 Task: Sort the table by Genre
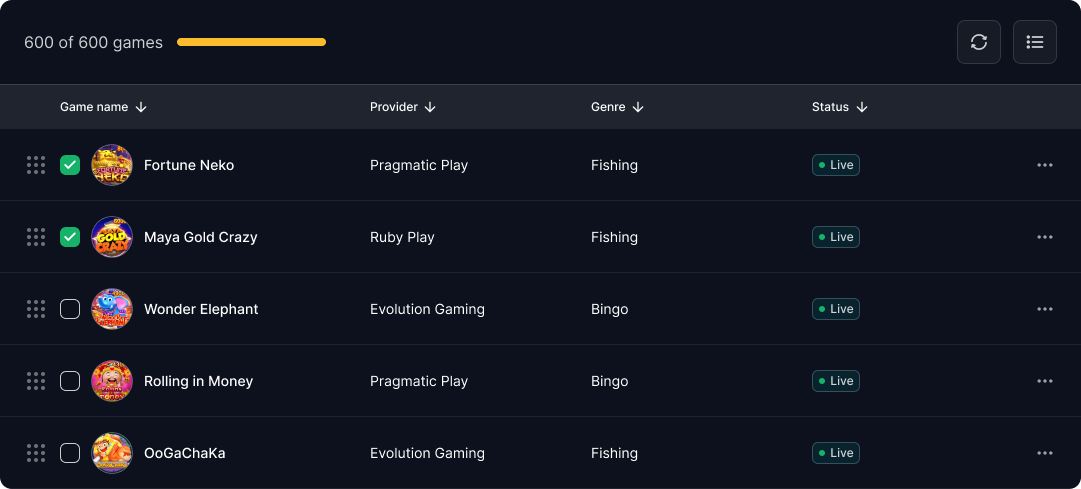coord(638,107)
